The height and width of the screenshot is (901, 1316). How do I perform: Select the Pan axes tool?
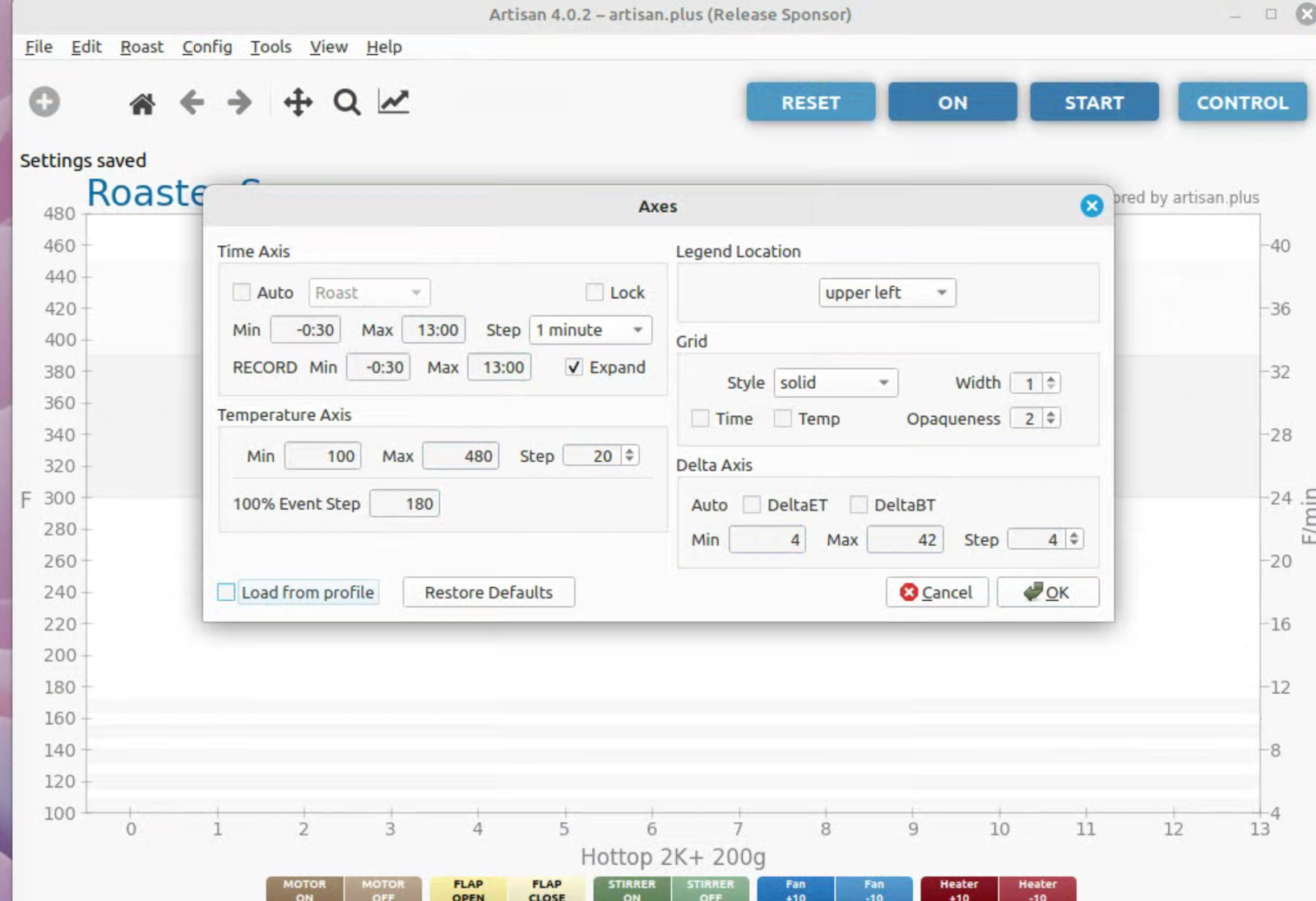pos(298,103)
